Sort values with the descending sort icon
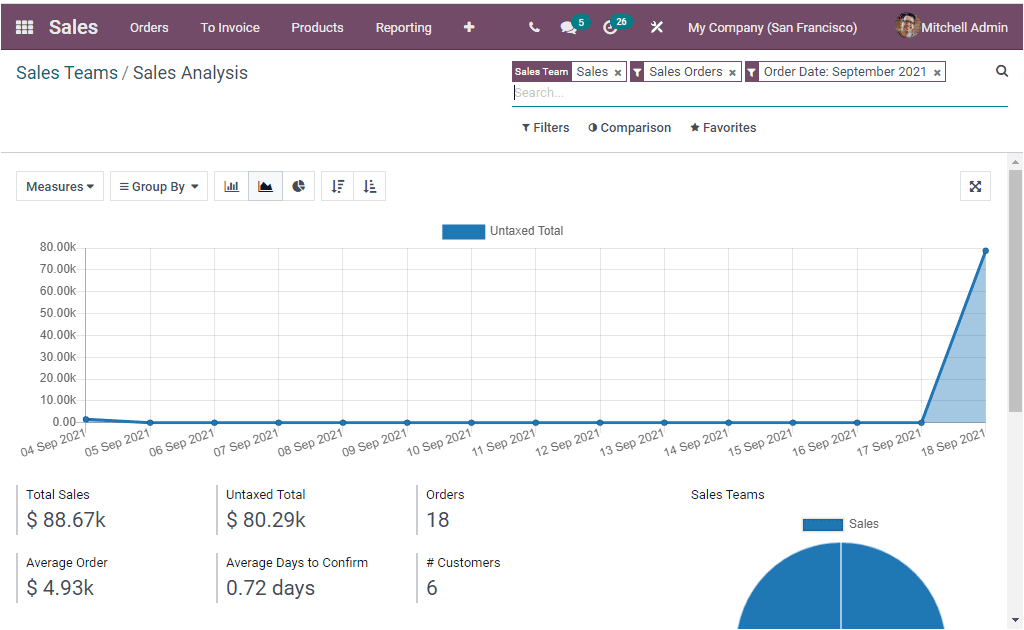The width and height of the screenshot is (1024, 630). [x=337, y=186]
